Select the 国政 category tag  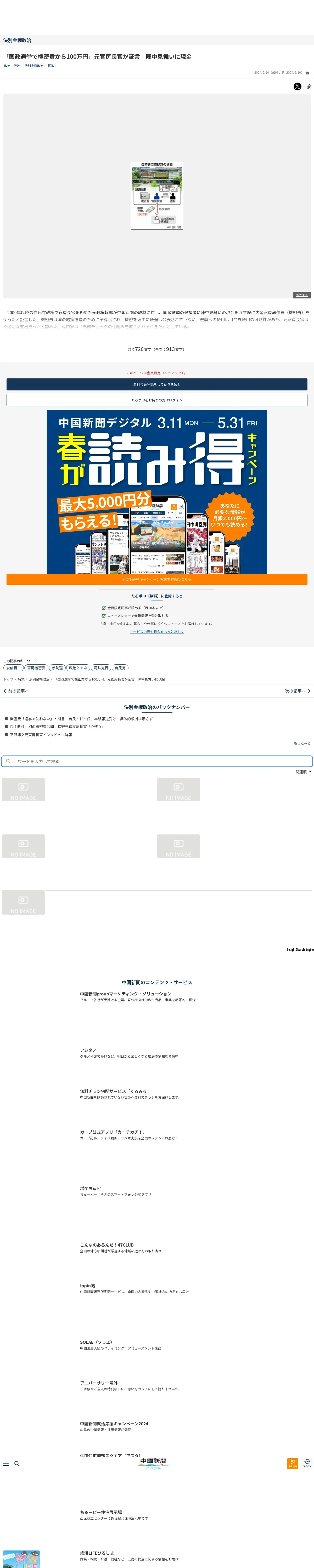point(51,66)
